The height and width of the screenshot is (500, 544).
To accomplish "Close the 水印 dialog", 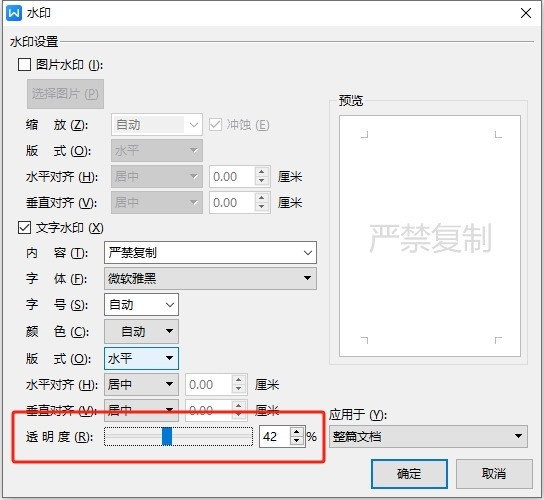I will click(x=526, y=13).
